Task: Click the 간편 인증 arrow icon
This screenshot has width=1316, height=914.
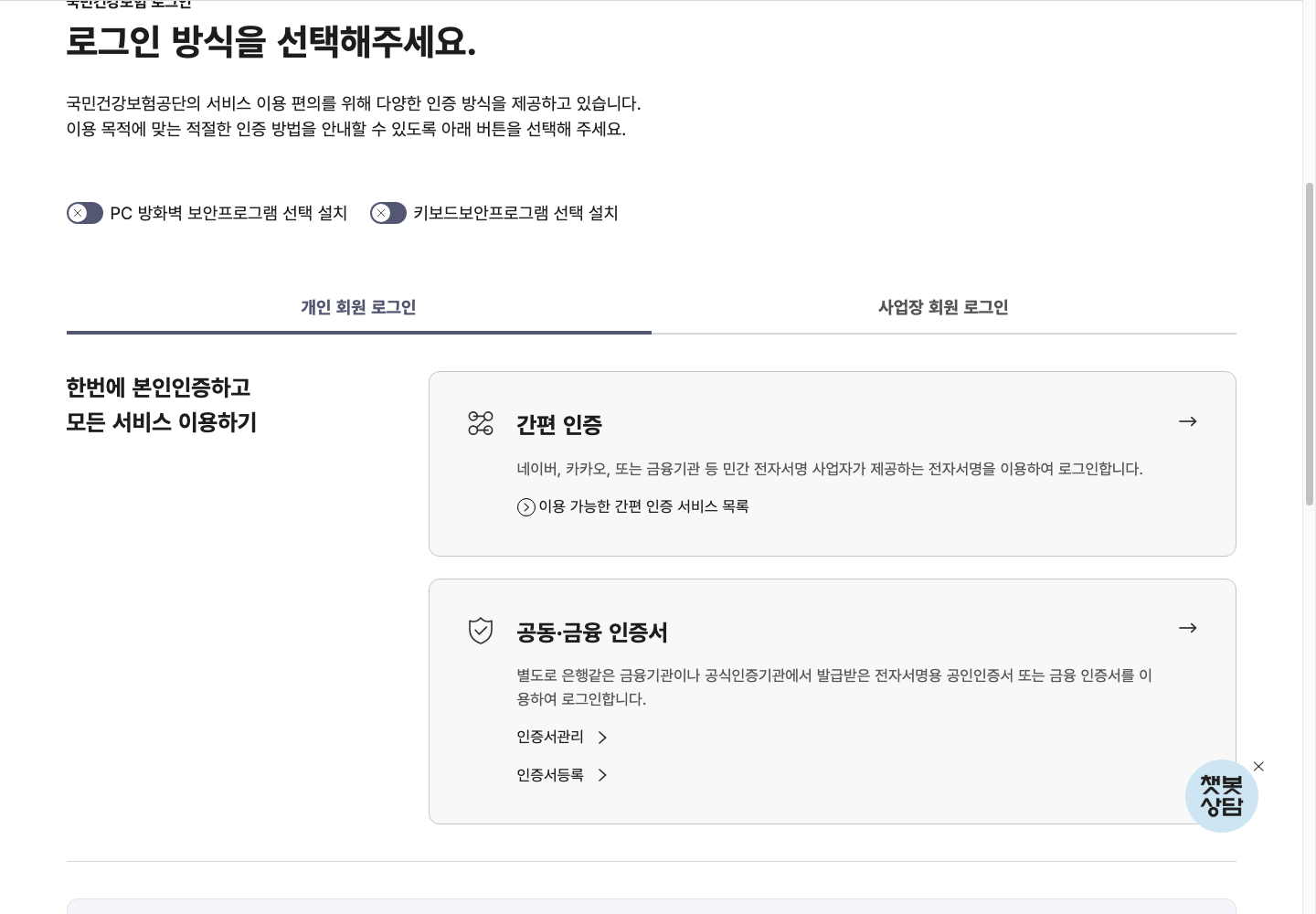Action: click(x=1188, y=421)
